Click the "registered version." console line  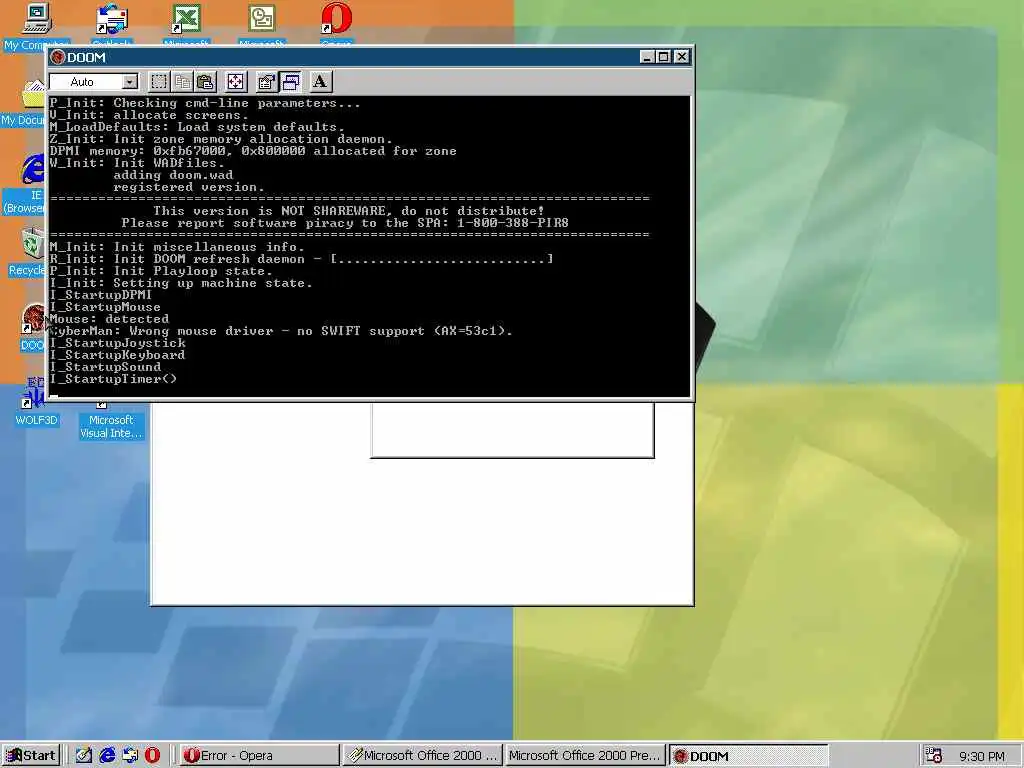tap(189, 187)
